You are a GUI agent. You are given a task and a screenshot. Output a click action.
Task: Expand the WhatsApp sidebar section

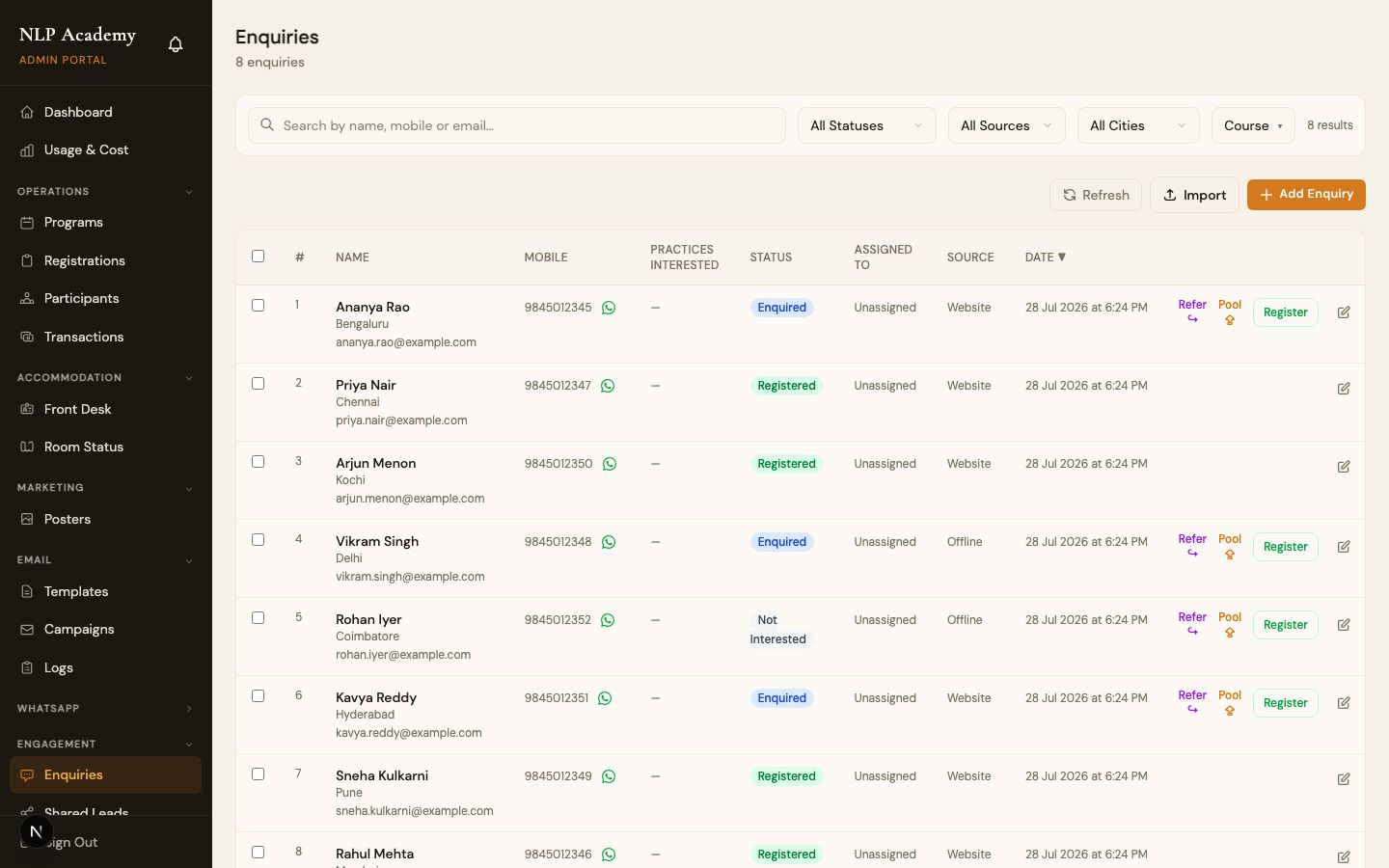[105, 709]
